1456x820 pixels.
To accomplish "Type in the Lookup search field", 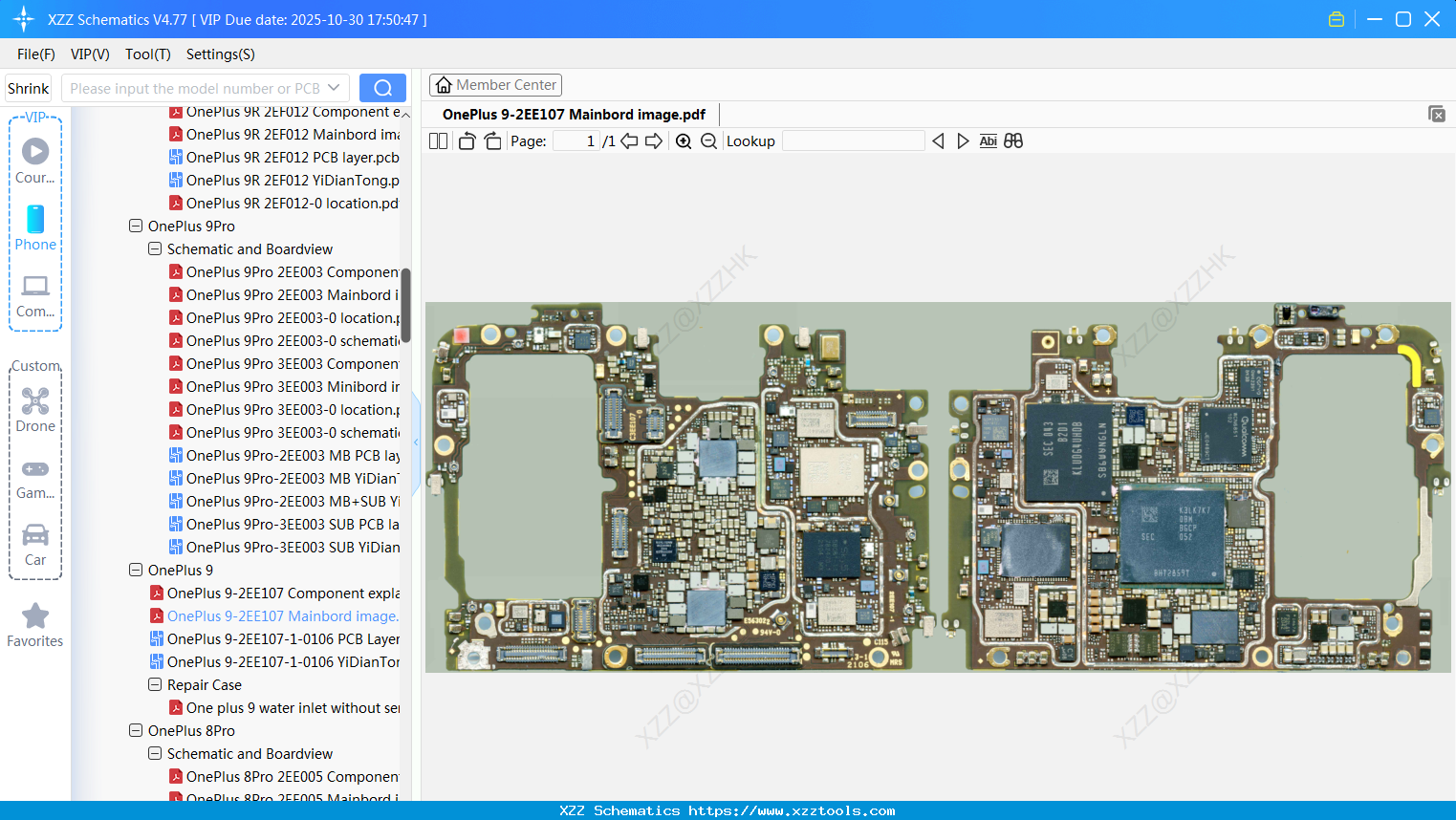I will click(x=854, y=140).
